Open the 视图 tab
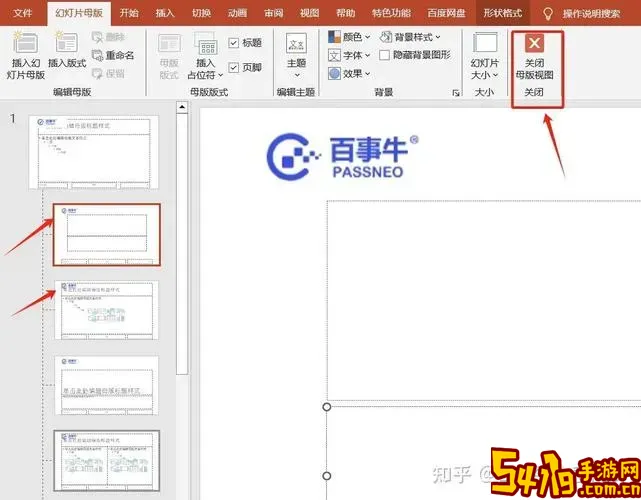The image size is (641, 500). [309, 13]
